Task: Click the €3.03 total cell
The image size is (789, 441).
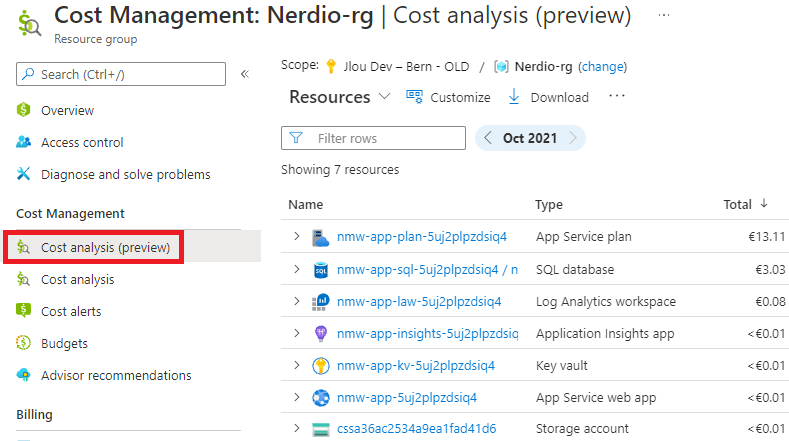Action: click(x=770, y=269)
